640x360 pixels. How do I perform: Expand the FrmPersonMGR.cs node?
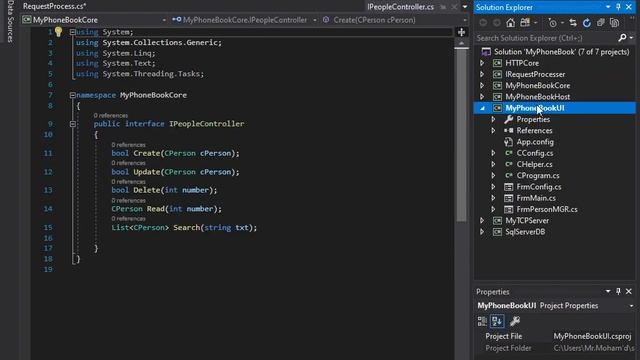[493, 209]
